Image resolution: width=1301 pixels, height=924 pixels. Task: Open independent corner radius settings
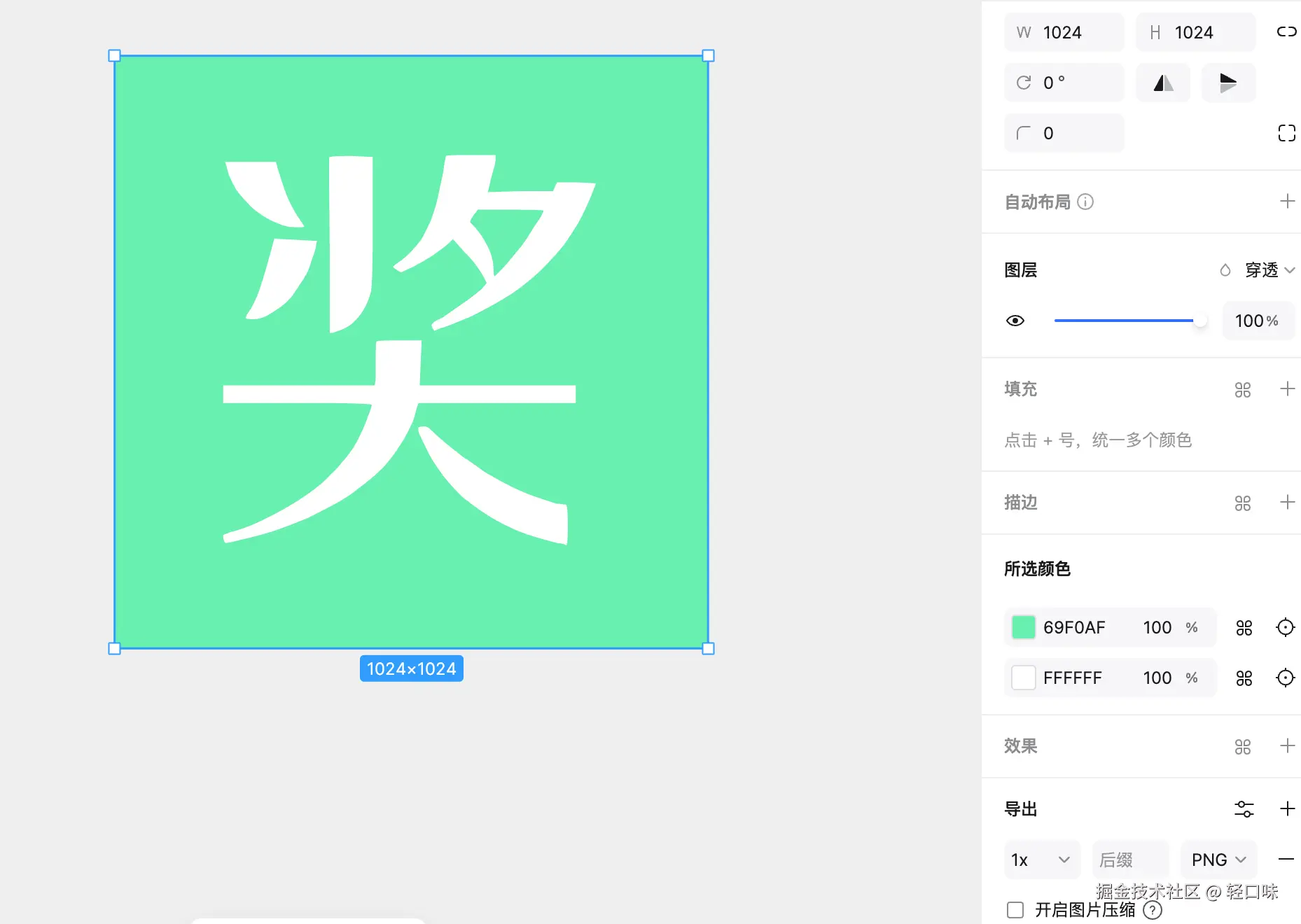(x=1286, y=133)
